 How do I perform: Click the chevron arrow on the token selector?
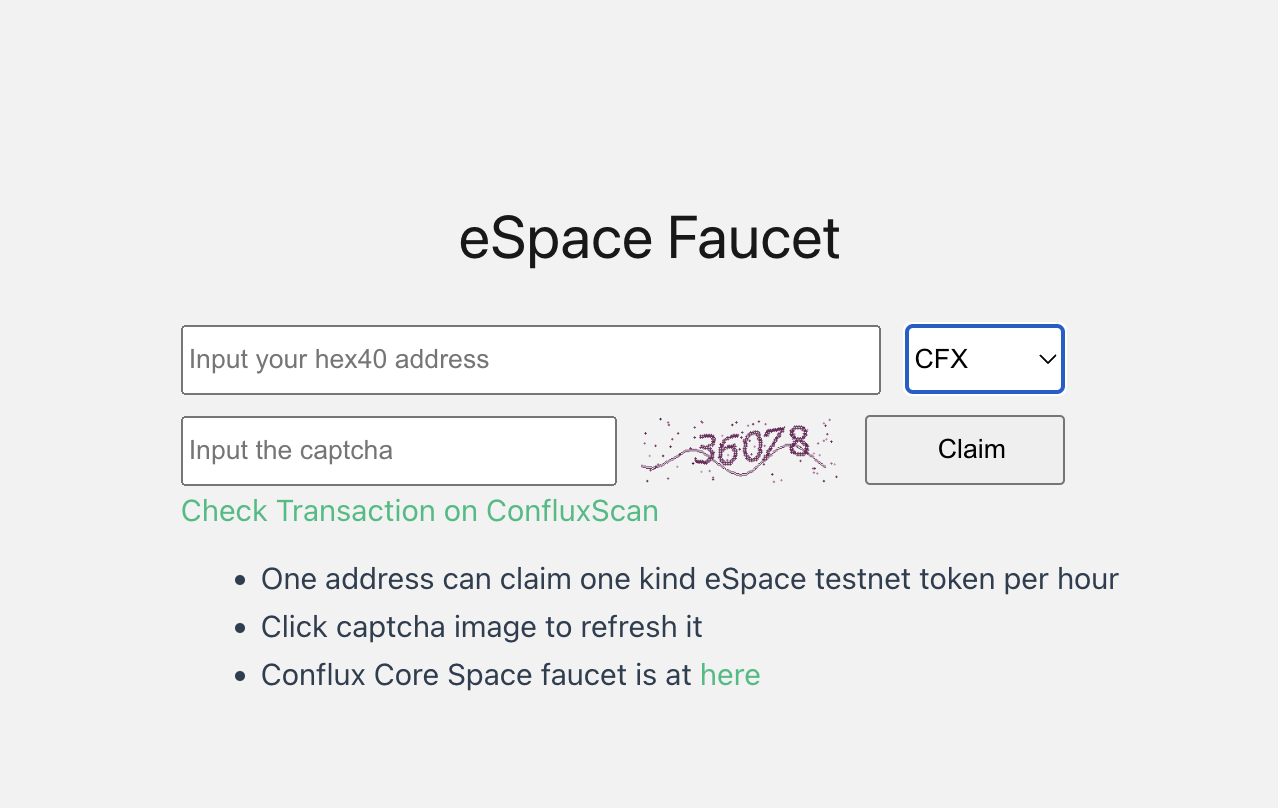coord(1047,360)
